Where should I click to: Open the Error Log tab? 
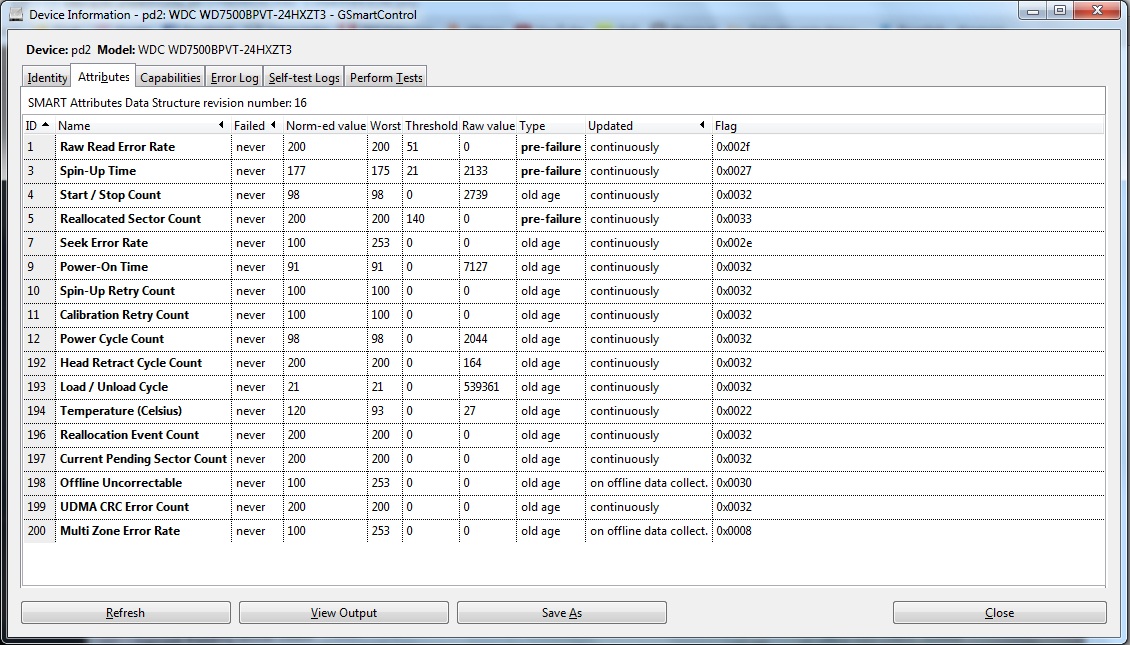click(x=234, y=77)
